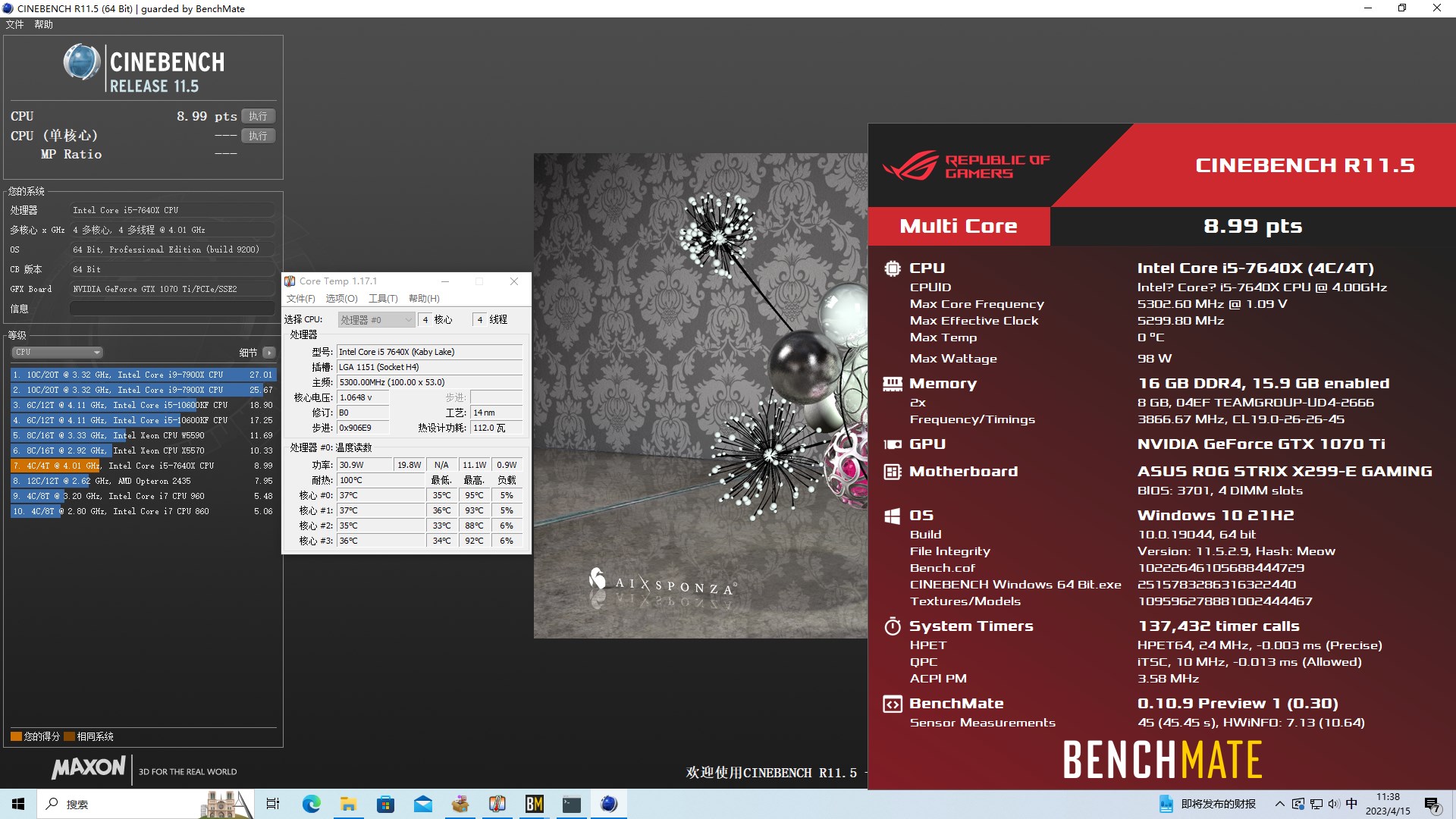The height and width of the screenshot is (819, 1456).
Task: Open the 细节 details arrow in rankings
Action: 268,353
